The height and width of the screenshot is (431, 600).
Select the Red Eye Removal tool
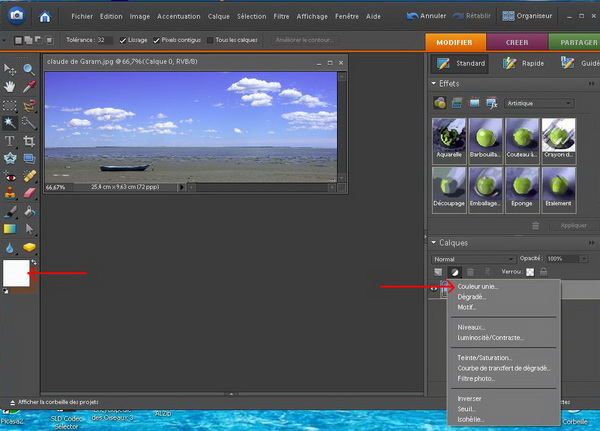click(x=10, y=176)
